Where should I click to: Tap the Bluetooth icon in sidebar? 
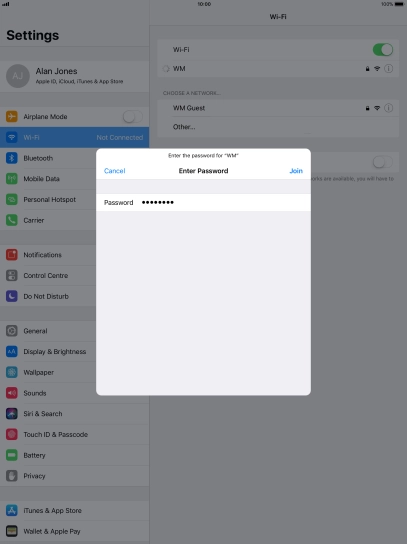[x=12, y=158]
